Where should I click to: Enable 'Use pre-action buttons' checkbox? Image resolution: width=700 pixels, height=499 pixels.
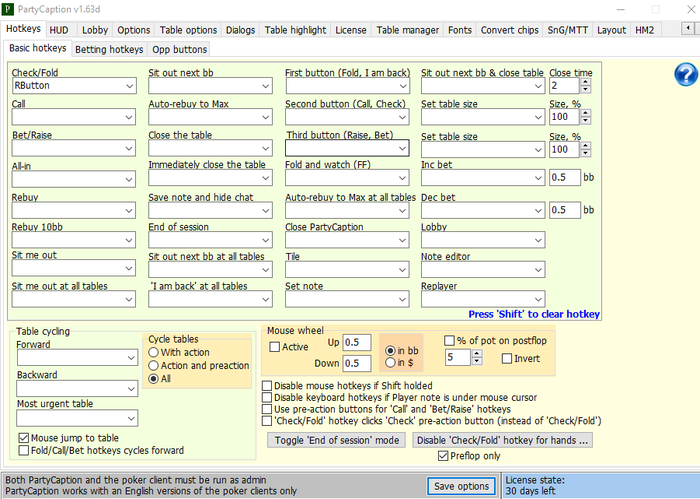click(267, 409)
